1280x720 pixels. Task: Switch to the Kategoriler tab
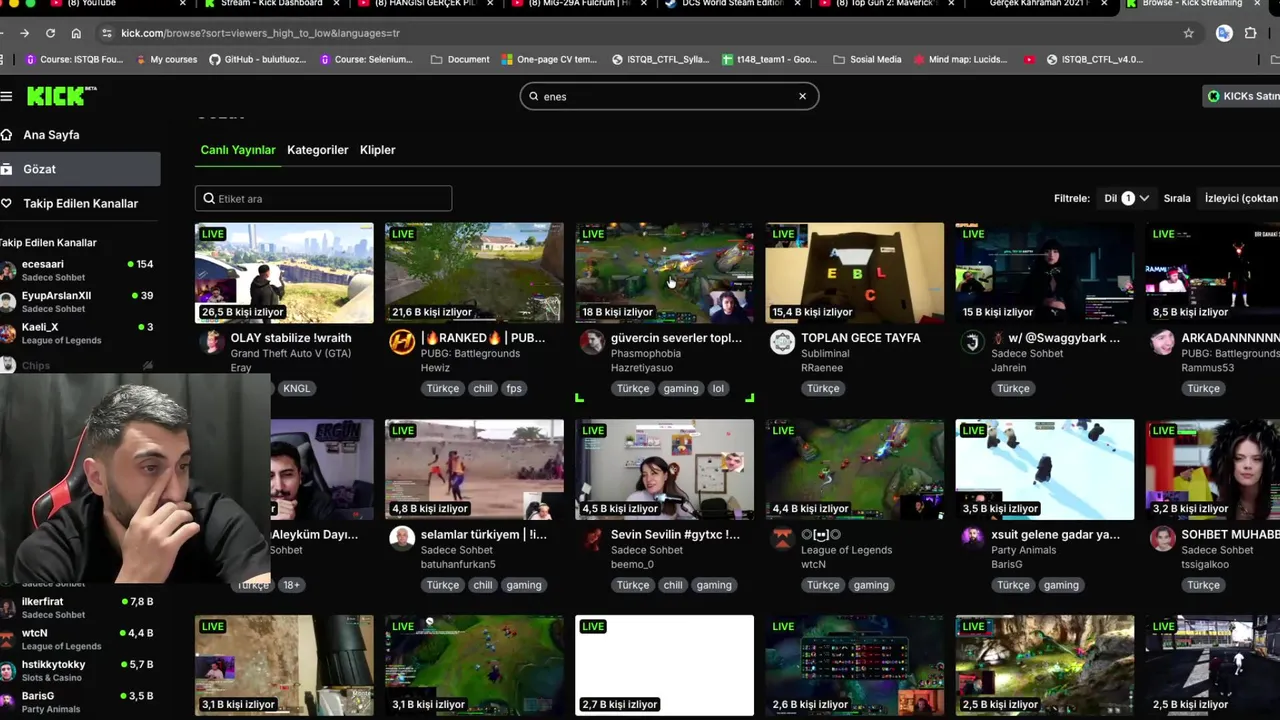tap(318, 150)
